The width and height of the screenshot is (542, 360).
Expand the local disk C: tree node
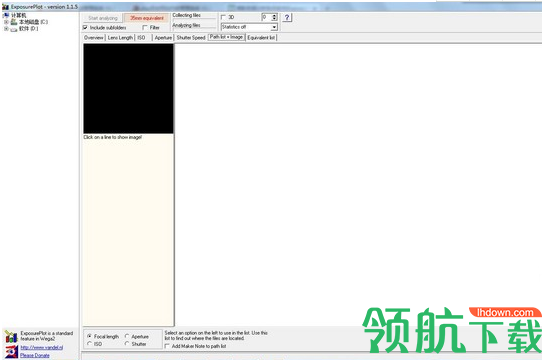click(6, 22)
